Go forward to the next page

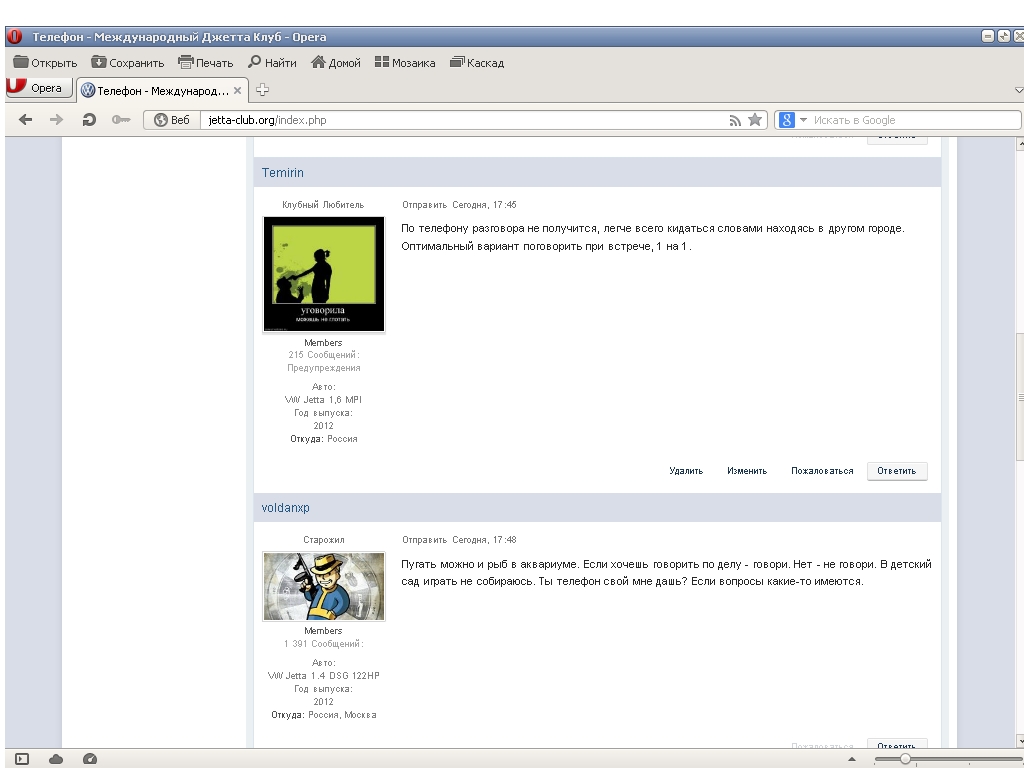pos(57,120)
